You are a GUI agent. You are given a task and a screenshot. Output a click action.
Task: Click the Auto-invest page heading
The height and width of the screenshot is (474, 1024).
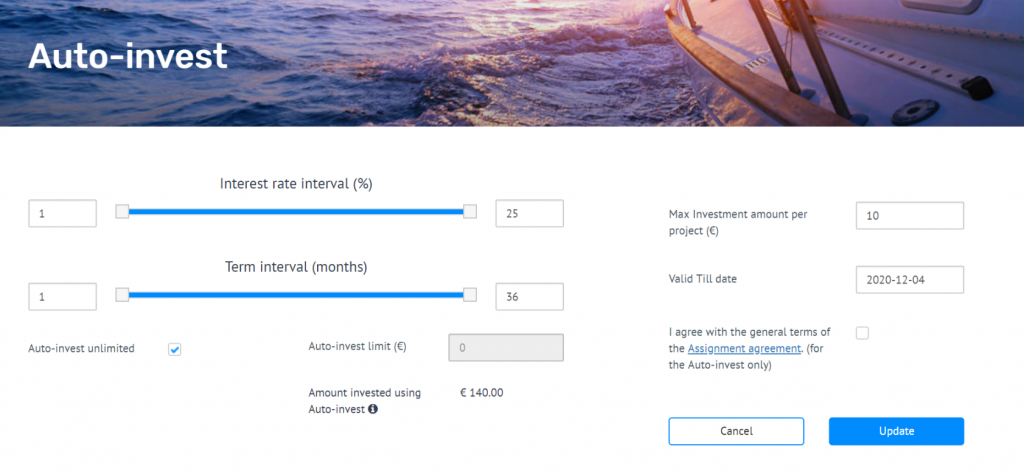[128, 56]
